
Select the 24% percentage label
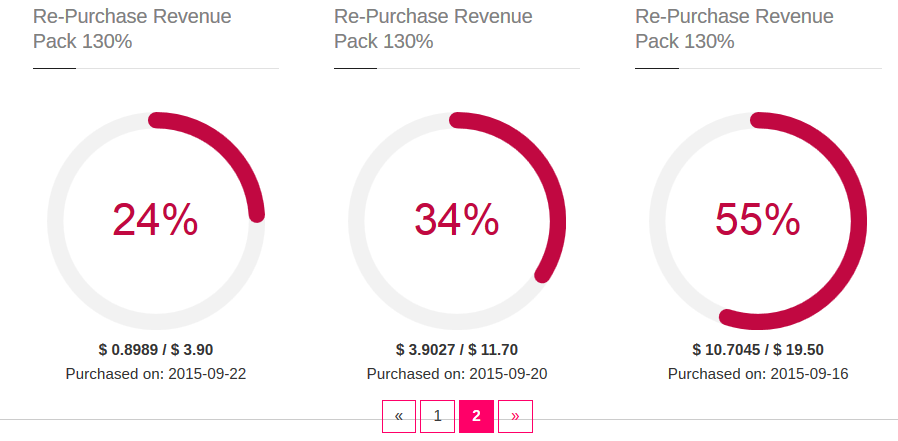pyautogui.click(x=155, y=220)
